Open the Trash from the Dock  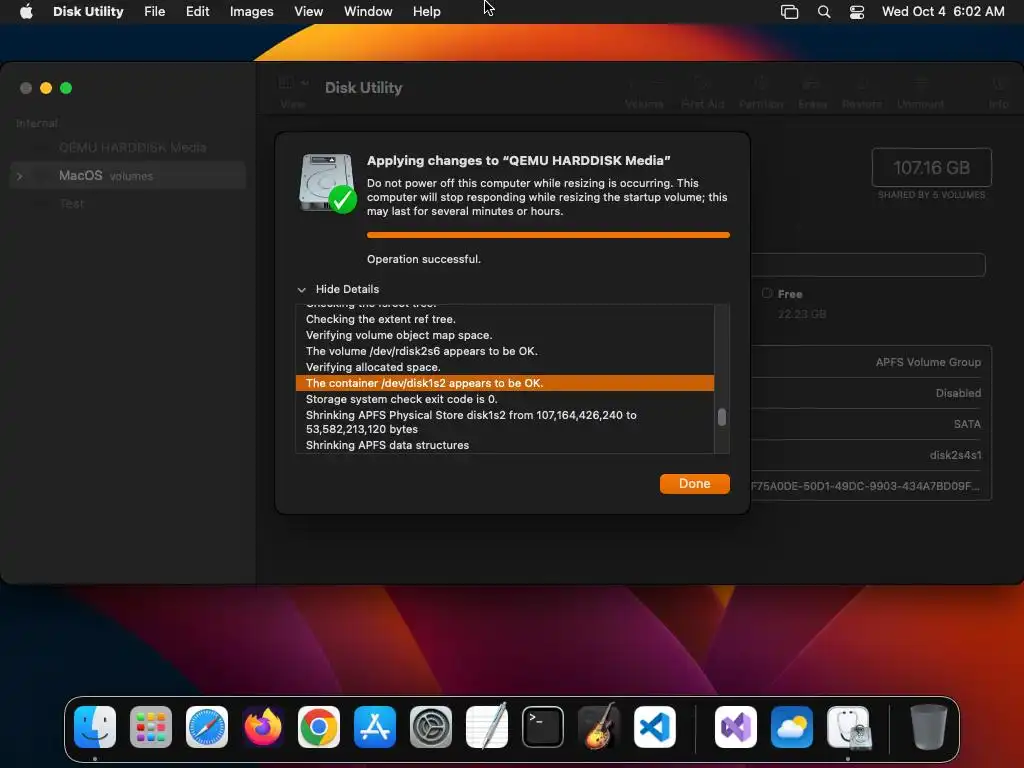click(x=928, y=727)
